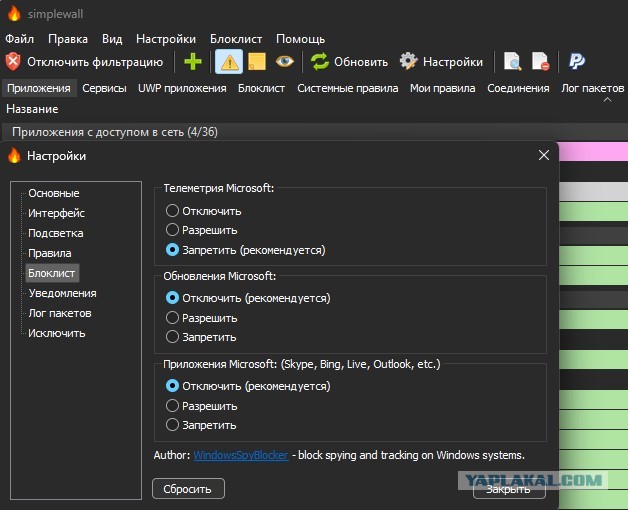Switch to UWP приложения tab
Viewport: 628px width, 510px height.
click(182, 88)
